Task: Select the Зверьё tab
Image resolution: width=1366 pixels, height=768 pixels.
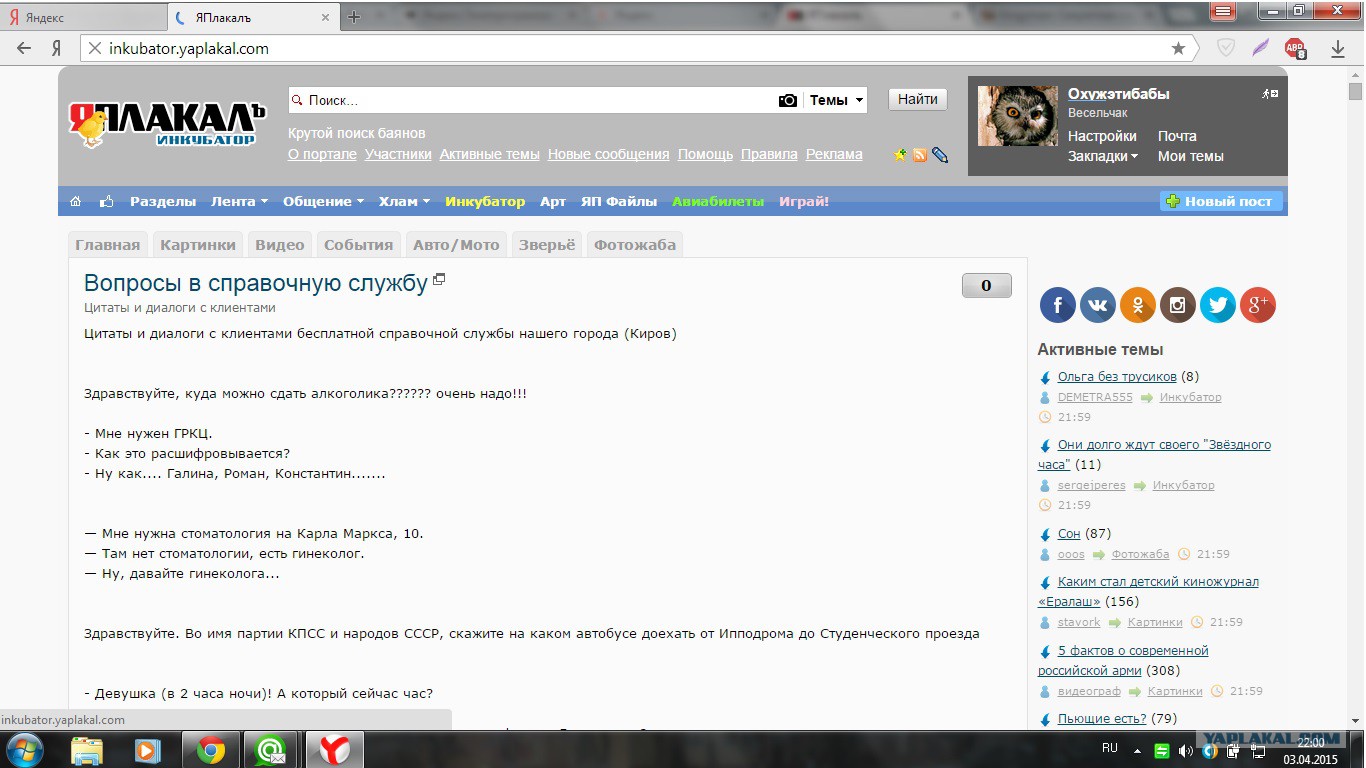Action: [547, 245]
